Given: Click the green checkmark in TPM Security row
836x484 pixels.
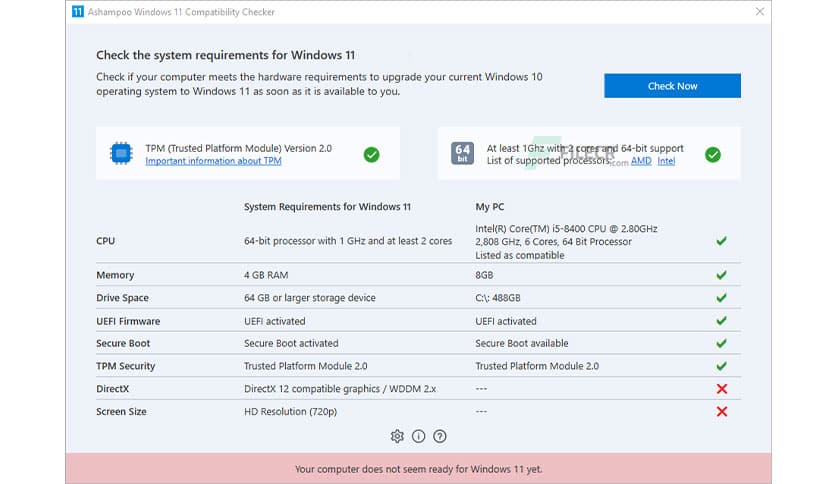Looking at the screenshot, I should [721, 366].
